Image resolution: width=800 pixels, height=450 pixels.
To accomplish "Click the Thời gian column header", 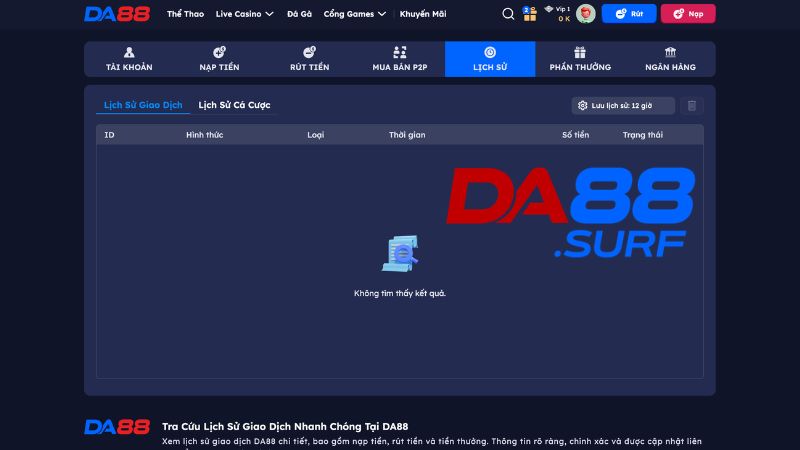I will click(407, 135).
